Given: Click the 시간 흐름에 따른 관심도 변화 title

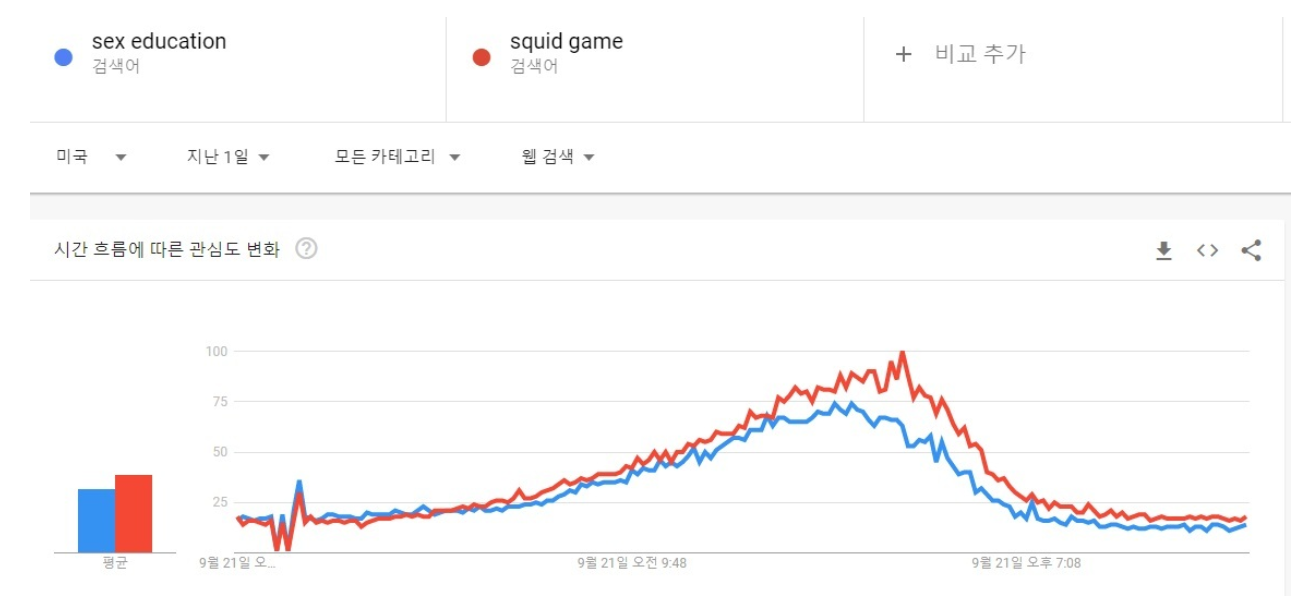Looking at the screenshot, I should [167, 249].
